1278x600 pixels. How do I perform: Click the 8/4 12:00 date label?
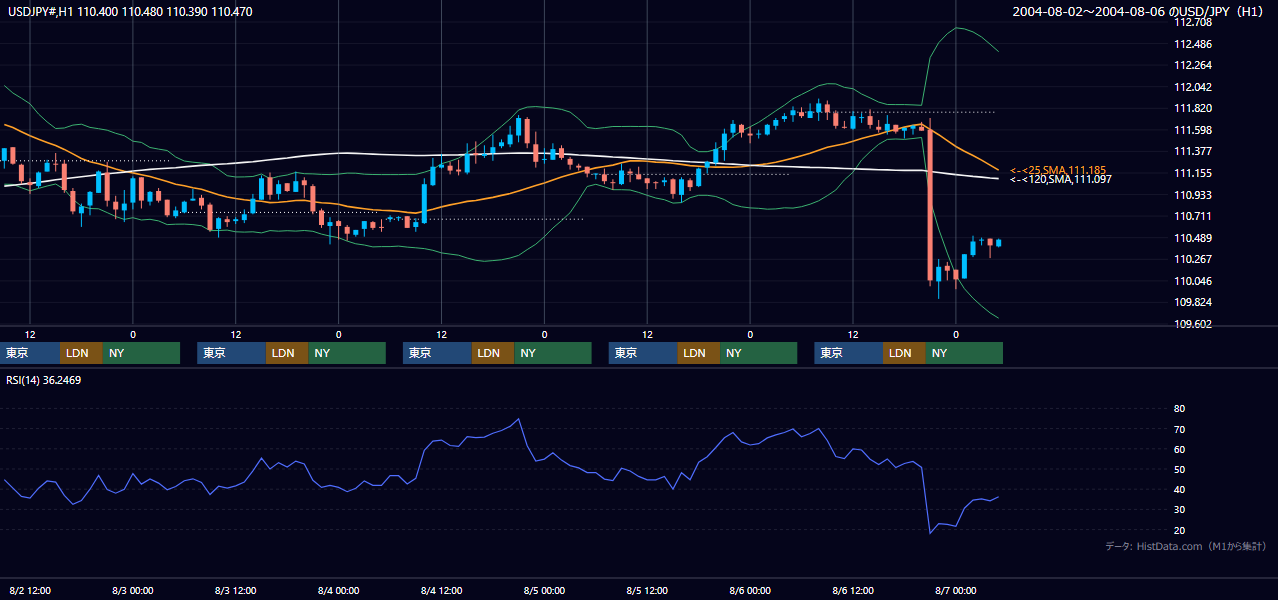point(442,591)
